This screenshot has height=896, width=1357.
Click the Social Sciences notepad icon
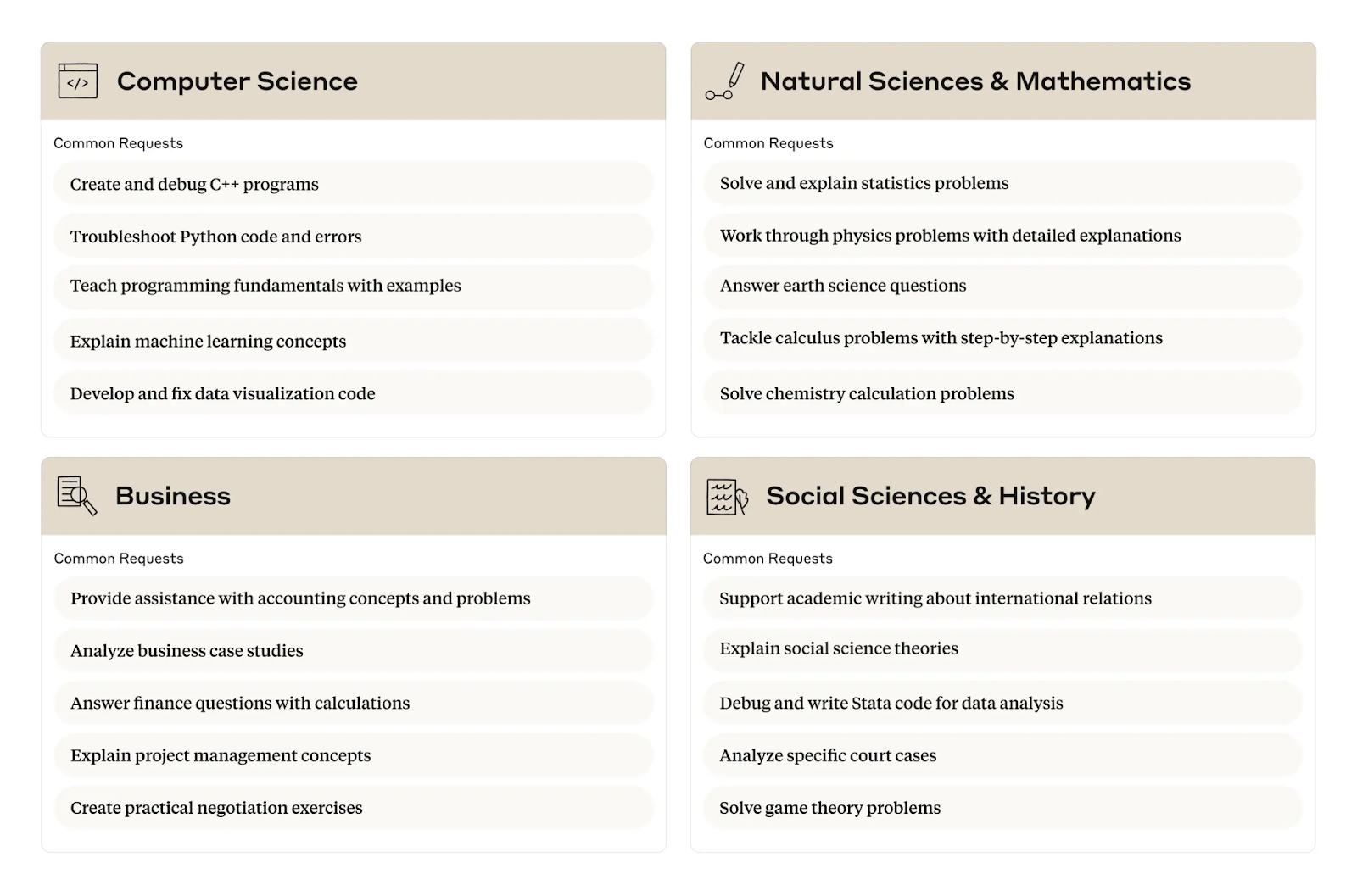point(727,497)
